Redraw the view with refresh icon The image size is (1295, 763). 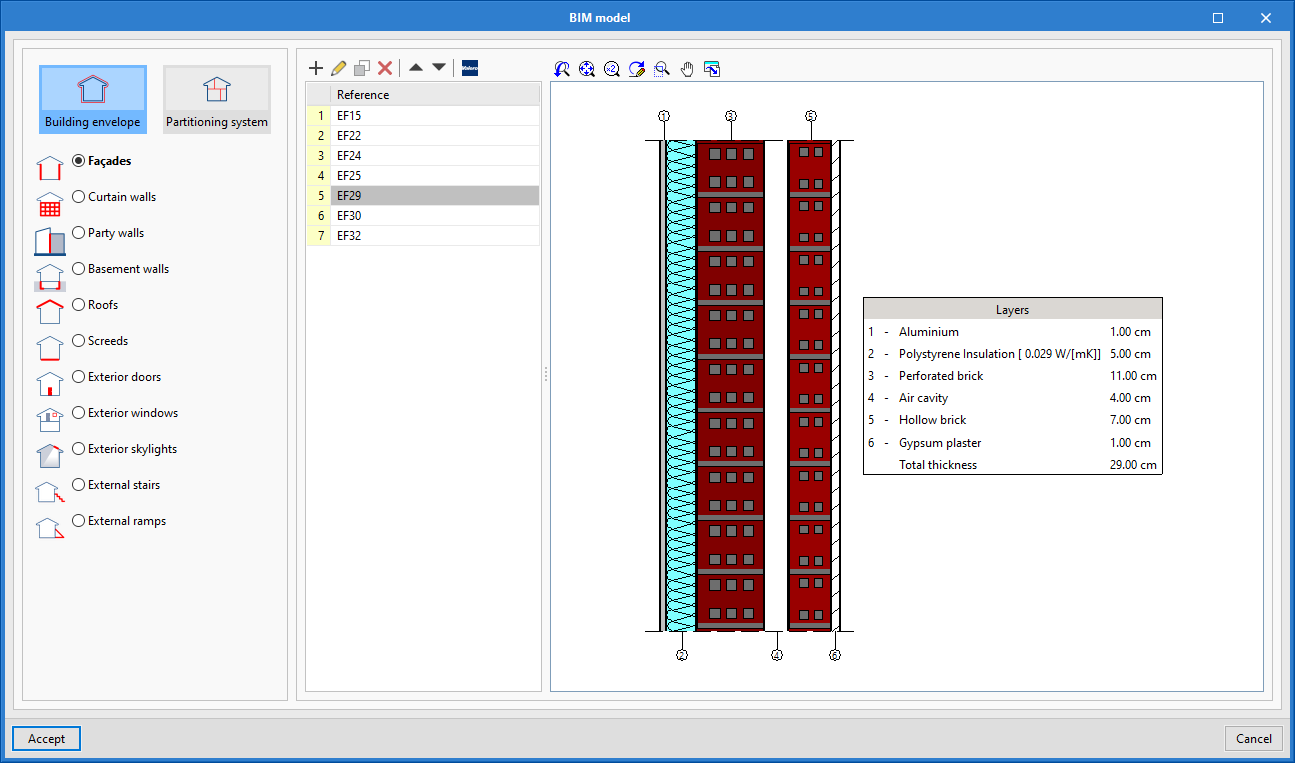(x=637, y=69)
